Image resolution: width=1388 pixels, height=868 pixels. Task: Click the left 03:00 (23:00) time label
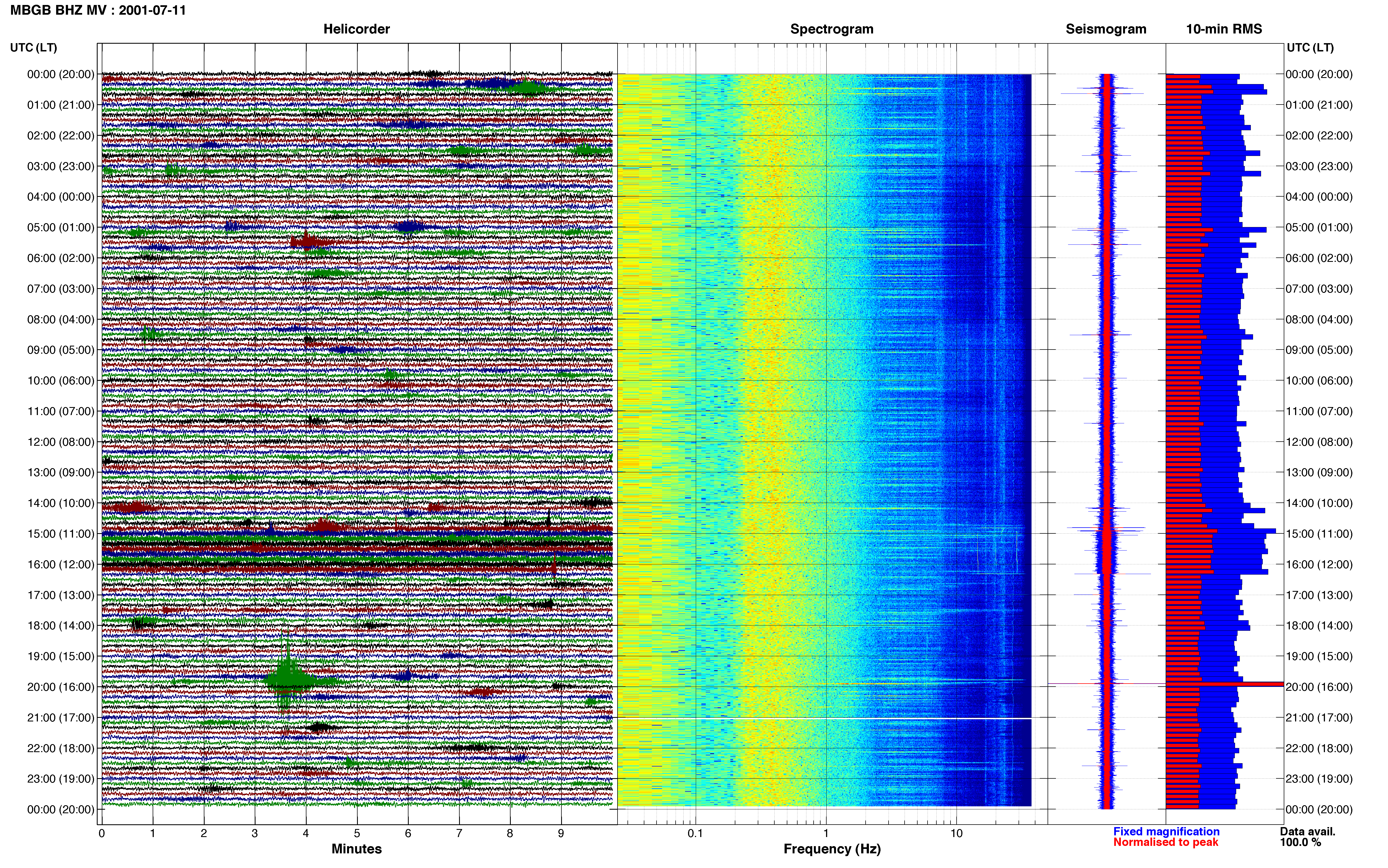[61, 166]
